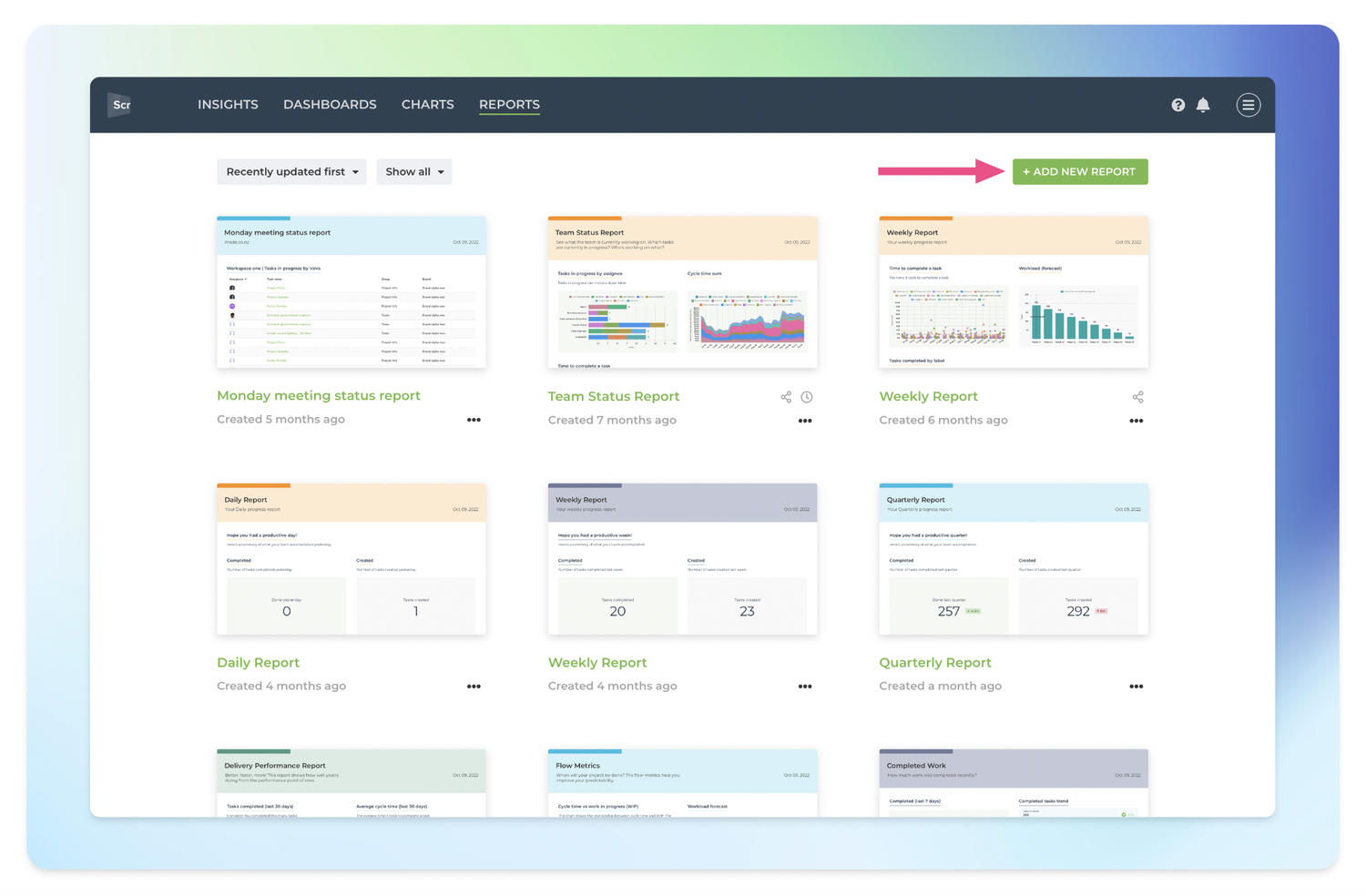Open more options for Monday meeting status report
1366x896 pixels.
[474, 420]
